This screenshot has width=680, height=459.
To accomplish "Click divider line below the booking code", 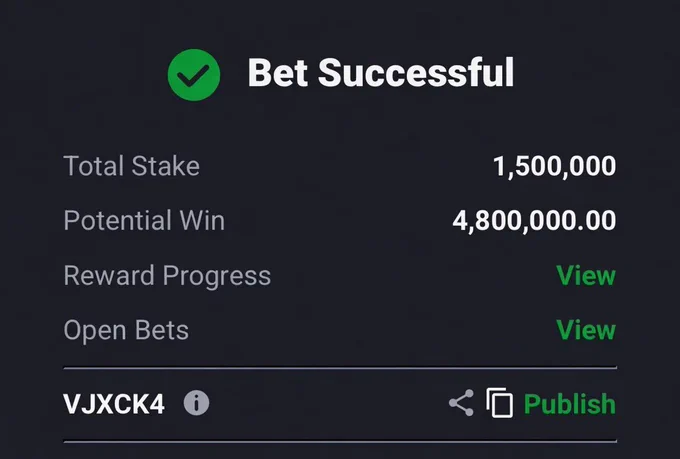I will coord(340,442).
